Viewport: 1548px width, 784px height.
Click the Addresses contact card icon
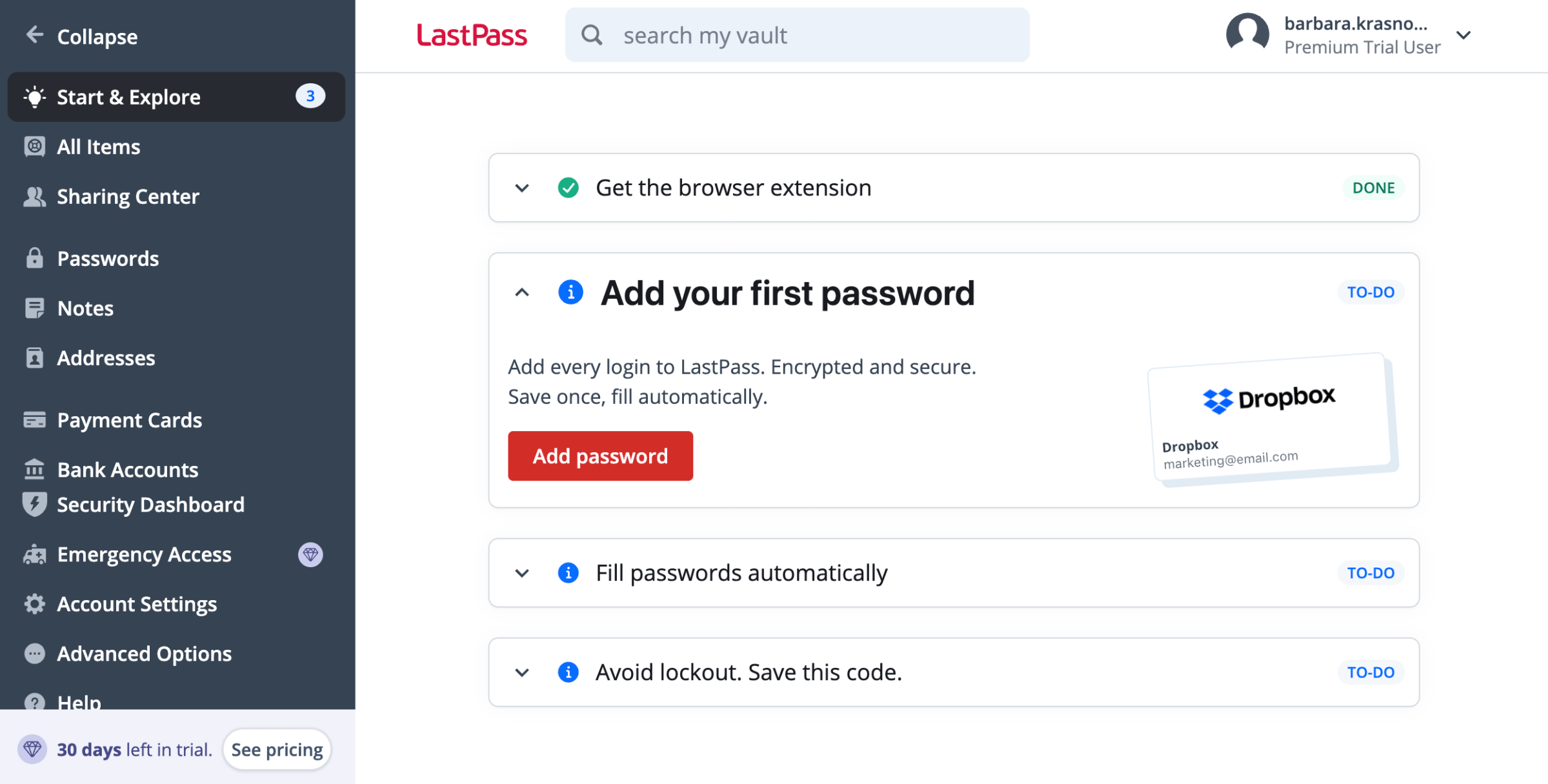[34, 357]
